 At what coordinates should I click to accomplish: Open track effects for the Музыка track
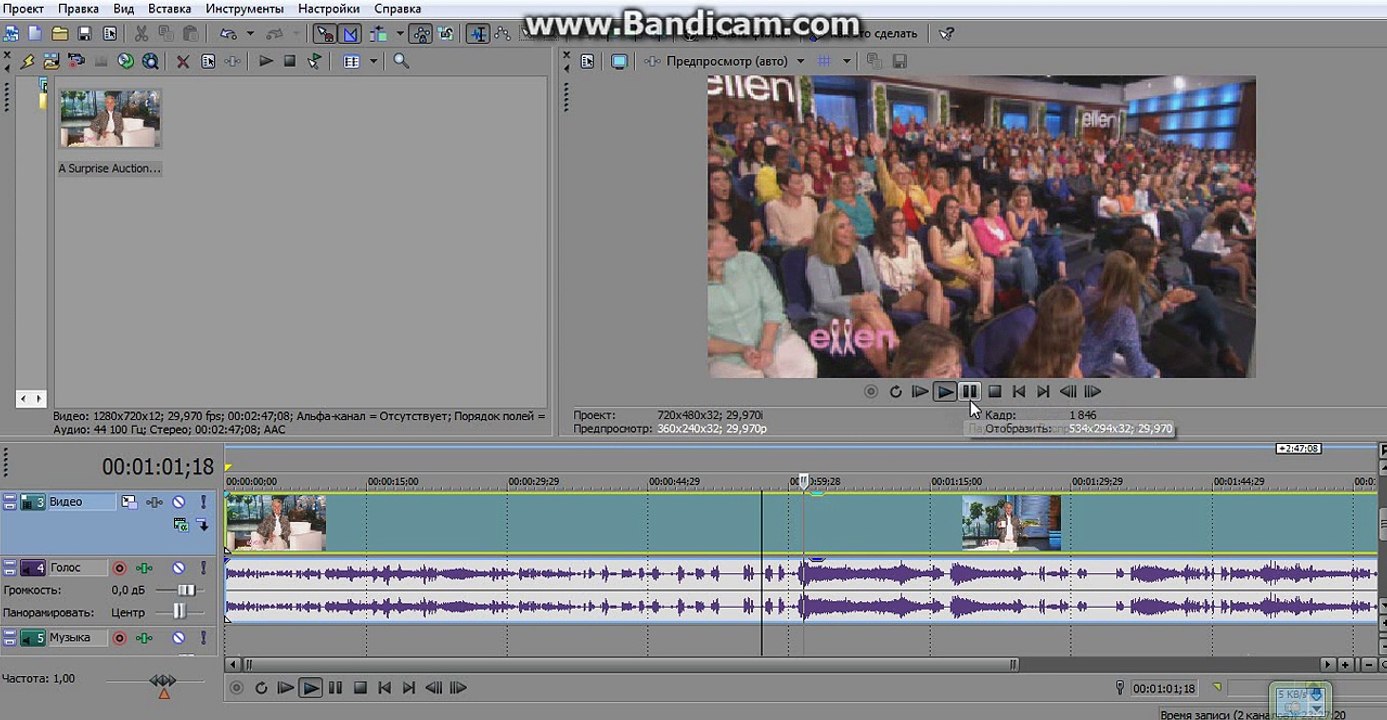(x=144, y=638)
